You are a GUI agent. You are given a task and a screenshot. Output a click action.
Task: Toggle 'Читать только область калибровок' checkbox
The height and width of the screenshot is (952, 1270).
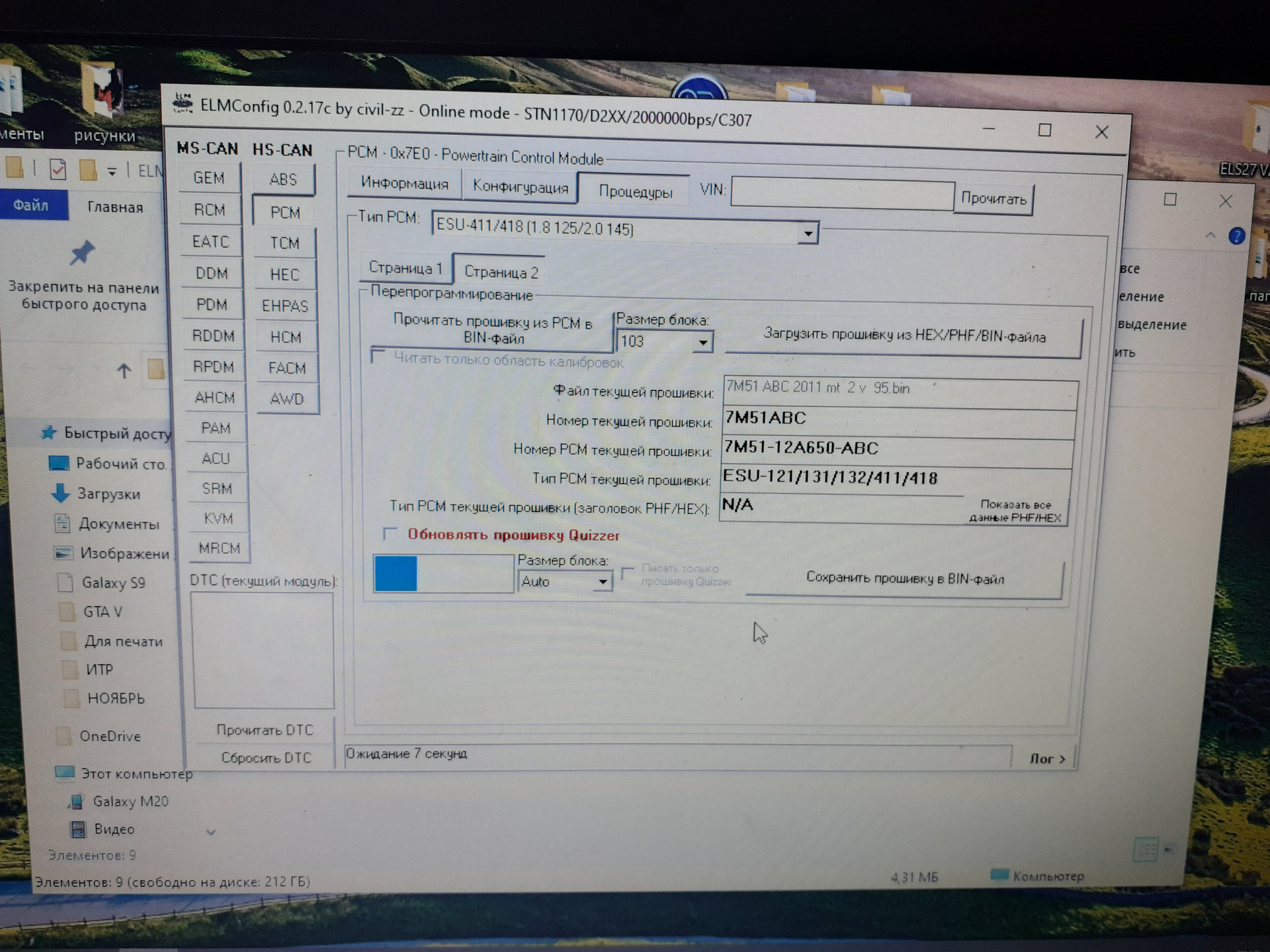tap(378, 358)
